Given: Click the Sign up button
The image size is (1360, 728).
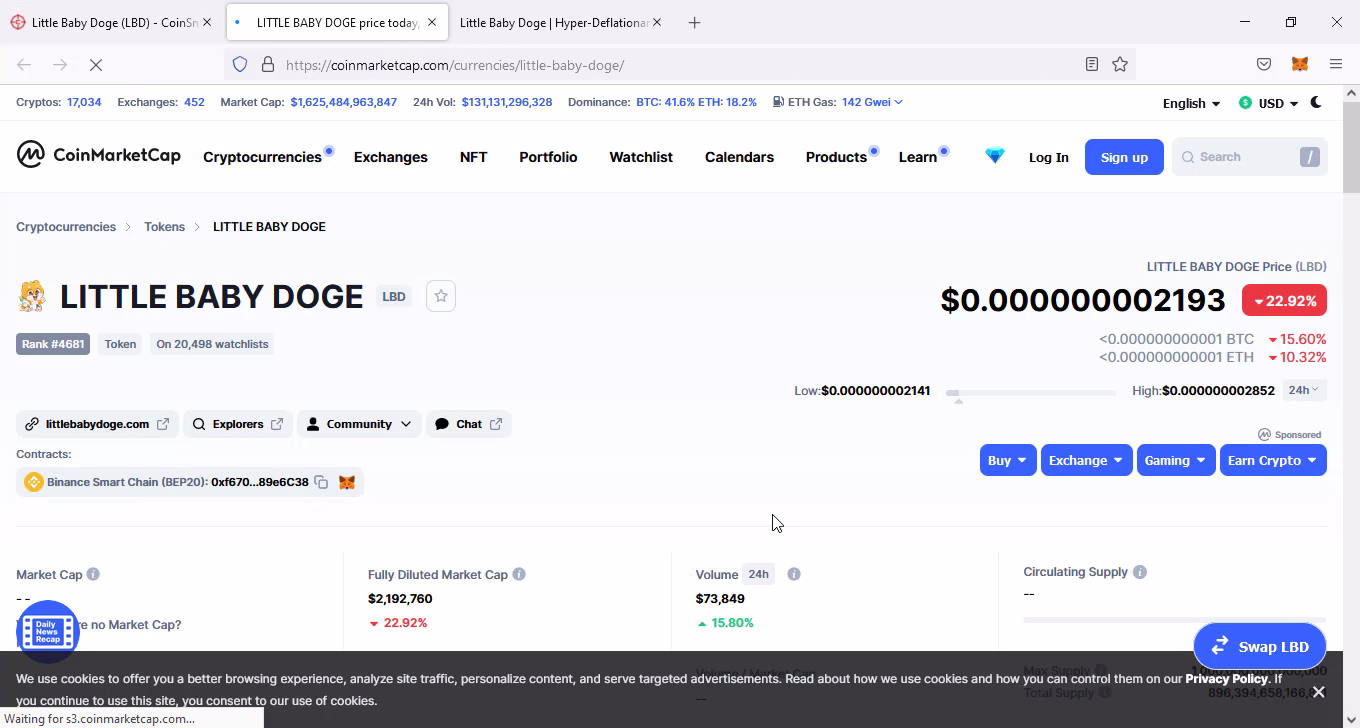Looking at the screenshot, I should click(1124, 157).
